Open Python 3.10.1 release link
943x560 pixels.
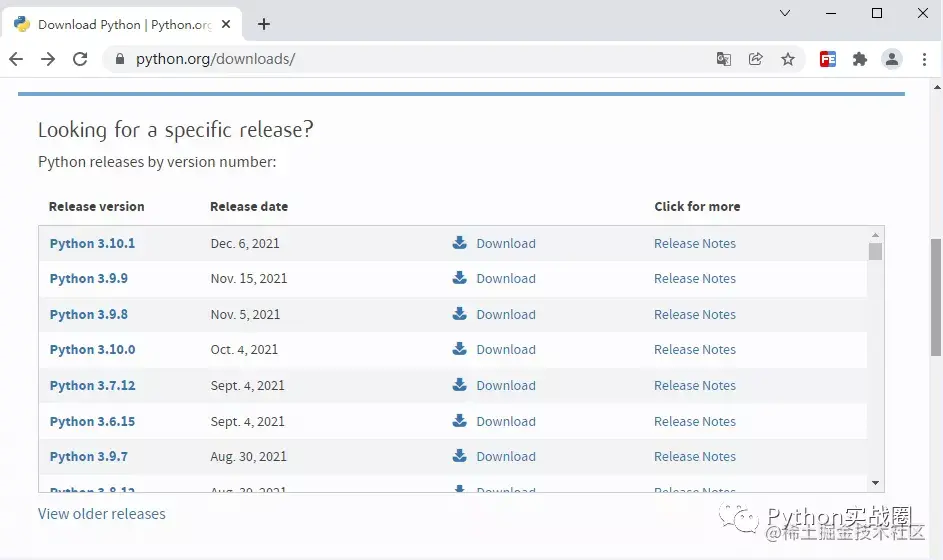point(92,244)
